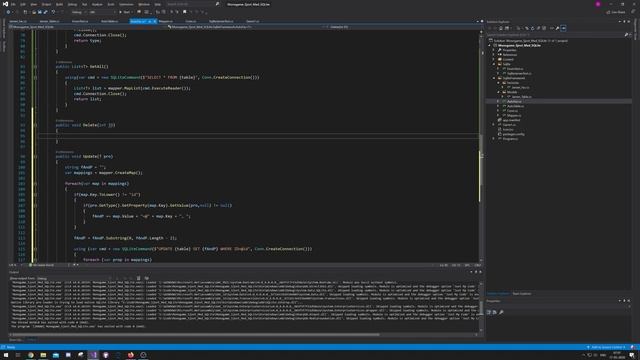The image size is (640, 360).
Task: Open Firefox from the taskbar
Action: (131, 355)
